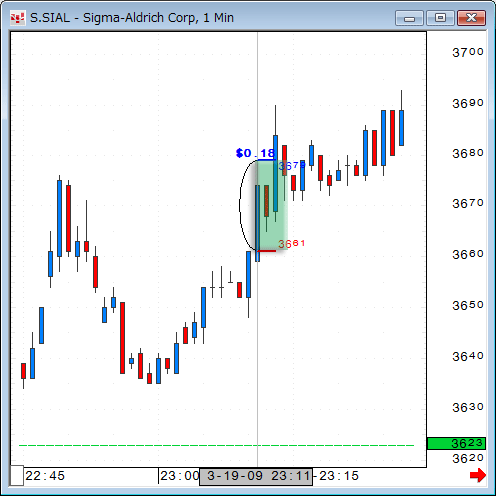
Task: Click the CQG chart icon in title bar
Action: click(17, 18)
